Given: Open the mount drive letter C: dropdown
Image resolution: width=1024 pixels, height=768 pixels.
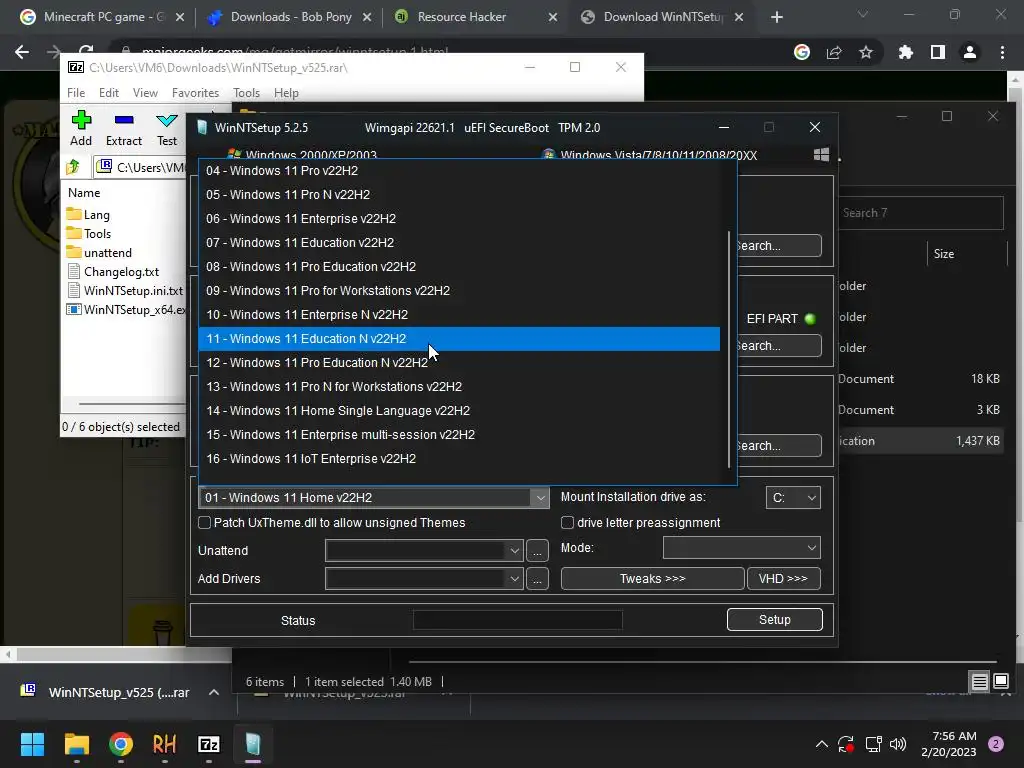Looking at the screenshot, I should [793, 498].
